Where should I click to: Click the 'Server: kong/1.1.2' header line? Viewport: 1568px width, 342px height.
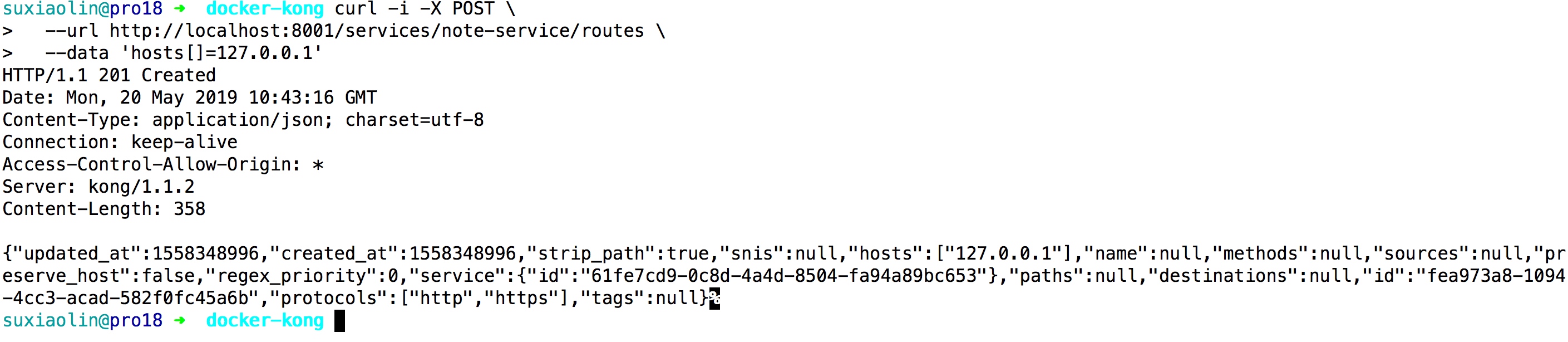[98, 187]
